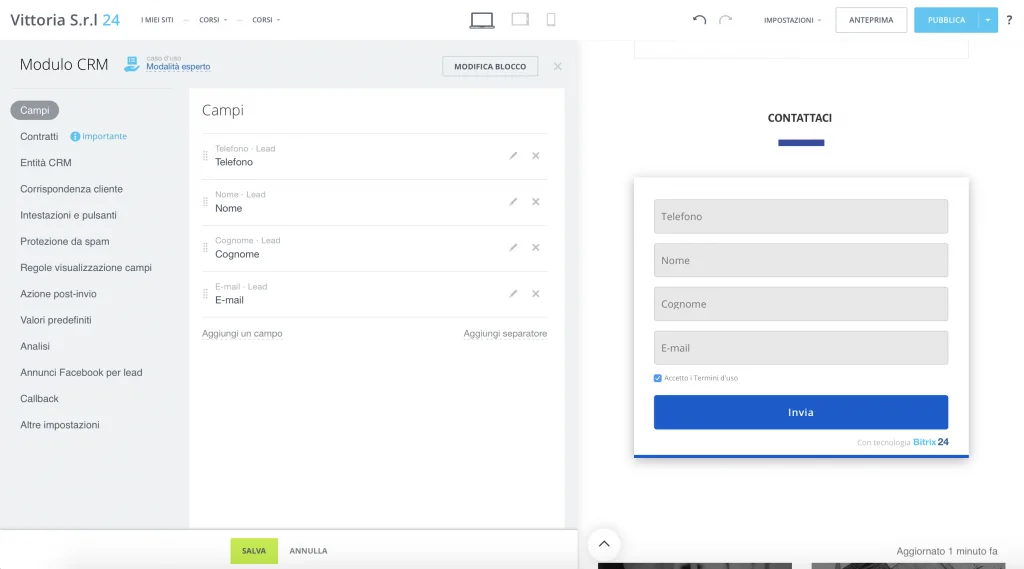Click the importante link
This screenshot has width=1024, height=569.
[104, 137]
